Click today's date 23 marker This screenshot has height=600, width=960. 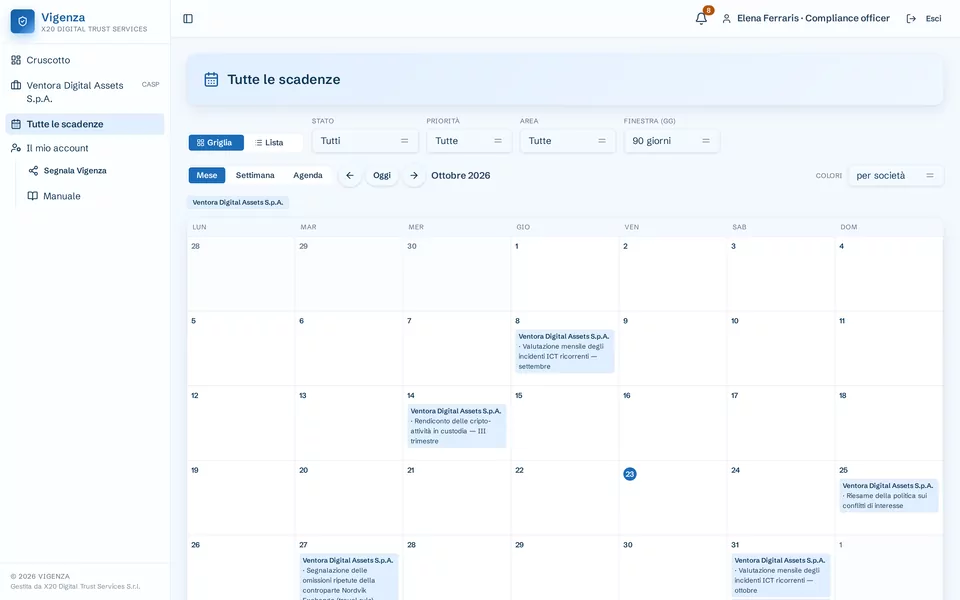pos(629,474)
